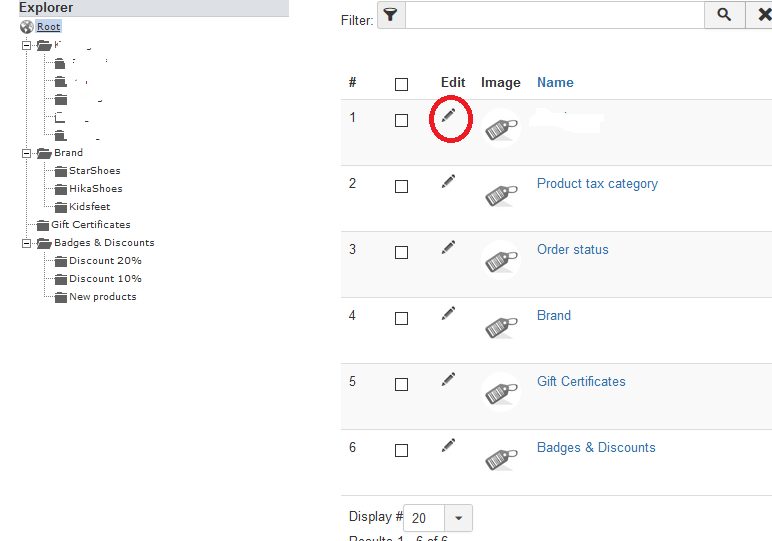Open the Display # dropdown
Screen dimensions: 772x541
click(x=459, y=518)
